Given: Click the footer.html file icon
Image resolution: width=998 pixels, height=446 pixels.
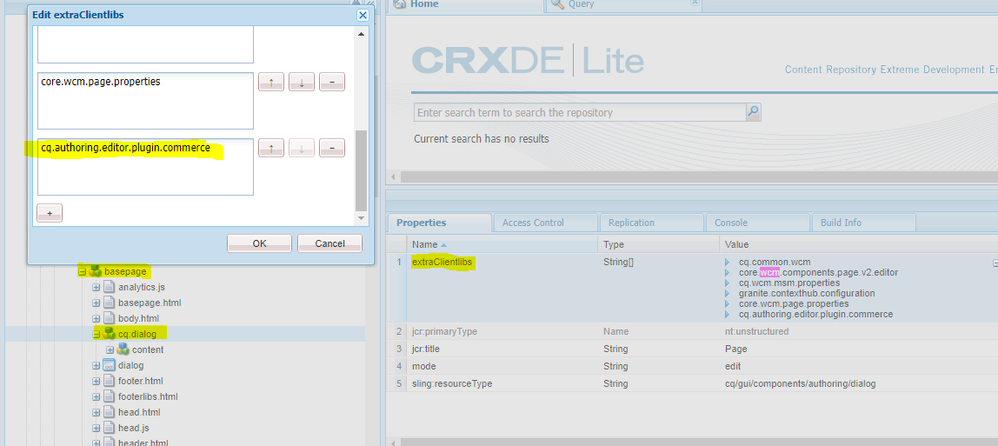Looking at the screenshot, I should pos(109,381).
